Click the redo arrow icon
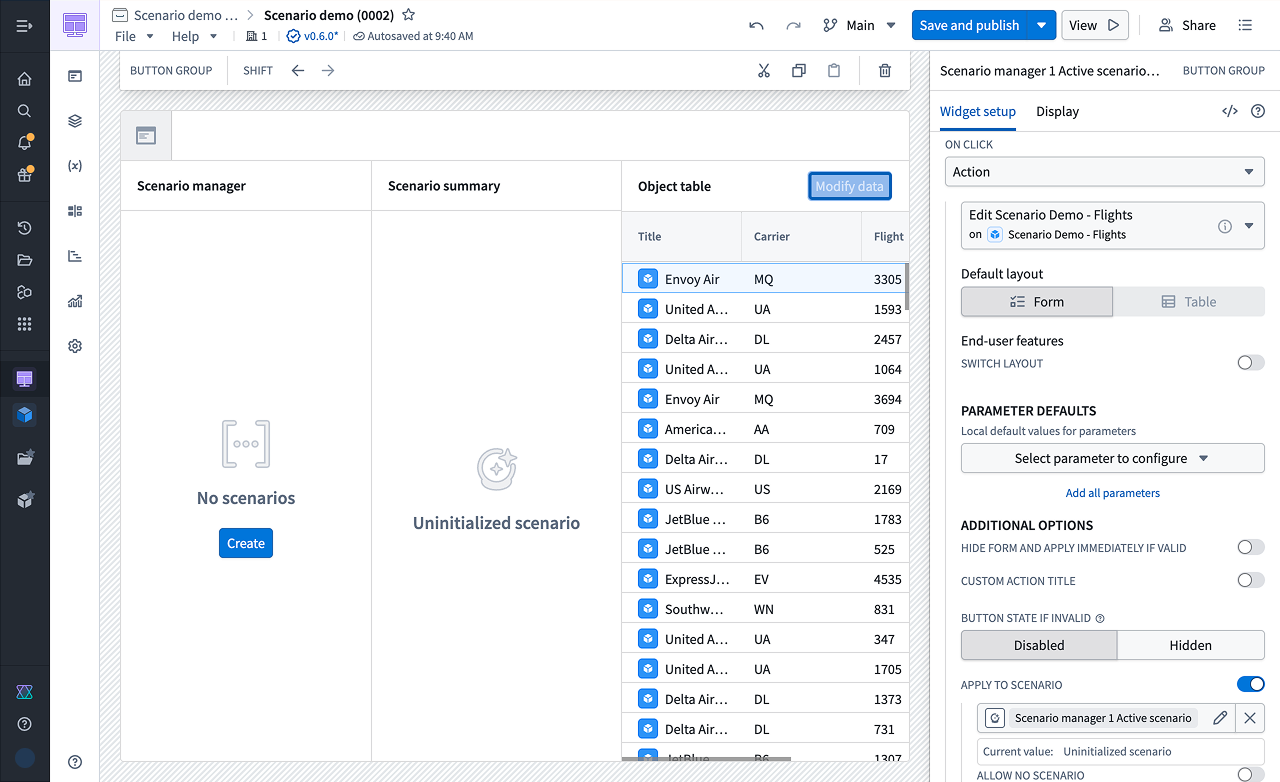Viewport: 1280px width, 782px height. point(793,26)
